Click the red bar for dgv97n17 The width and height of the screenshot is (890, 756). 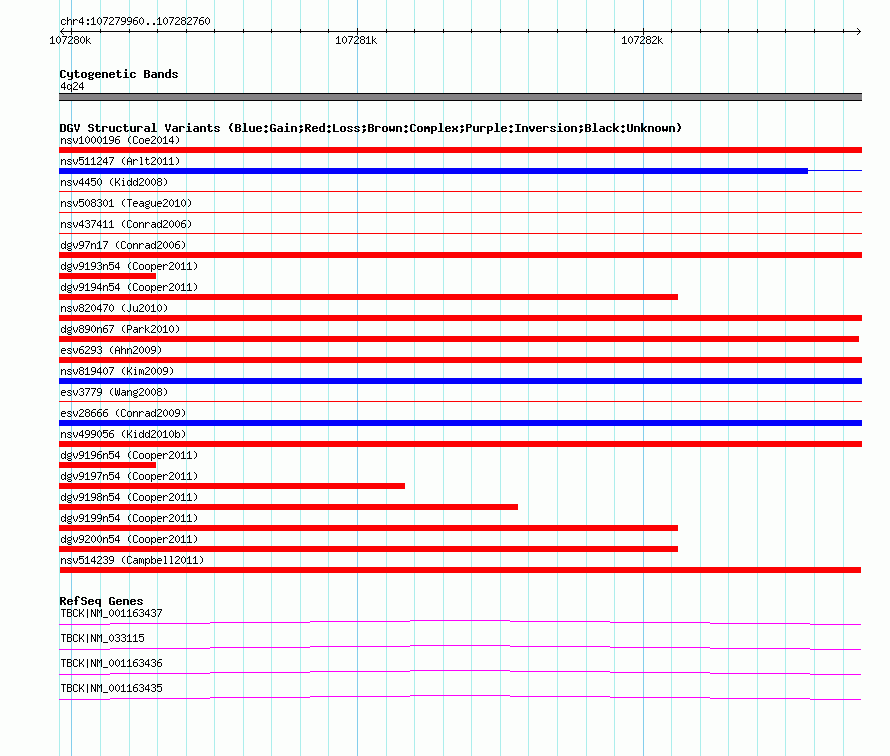tap(460, 255)
